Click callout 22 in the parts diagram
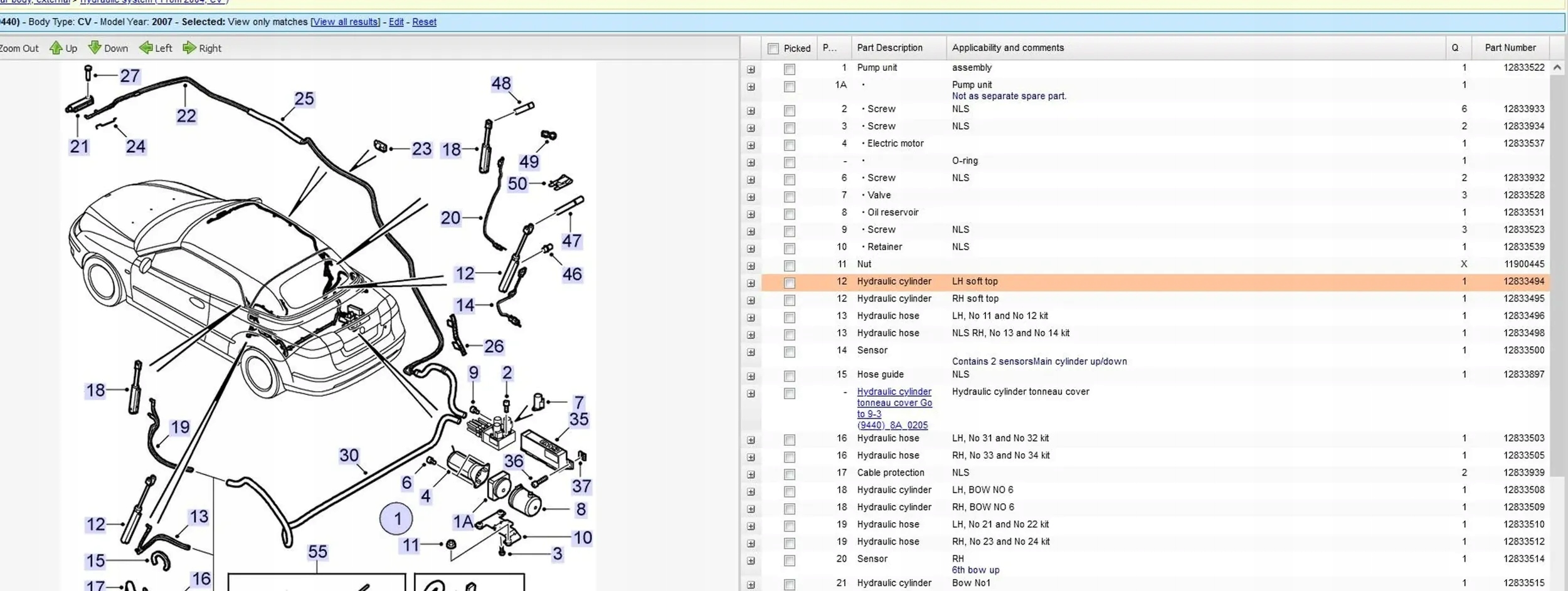The image size is (1568, 591). point(186,116)
